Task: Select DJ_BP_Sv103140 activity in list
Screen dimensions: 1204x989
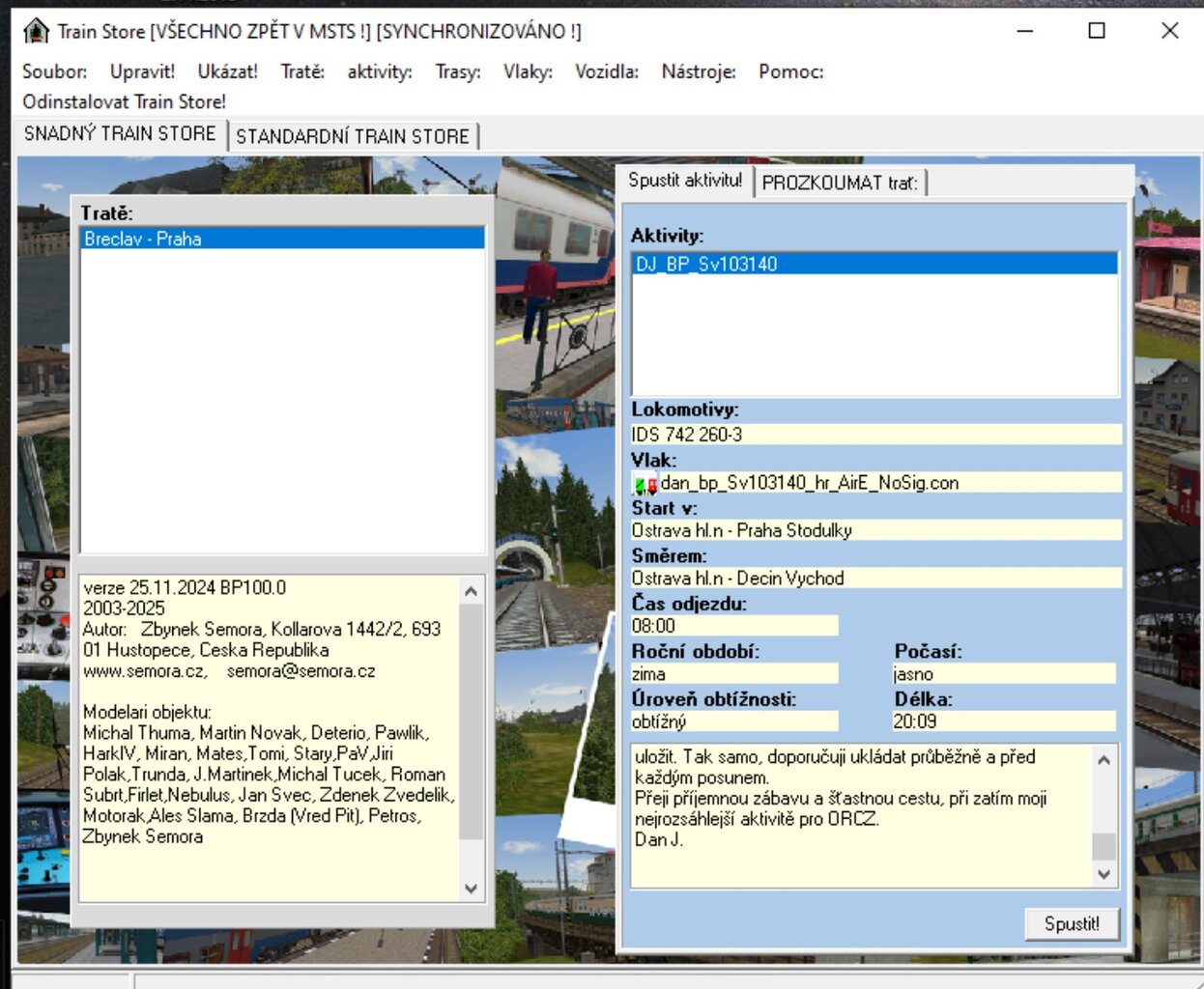Action: [706, 264]
